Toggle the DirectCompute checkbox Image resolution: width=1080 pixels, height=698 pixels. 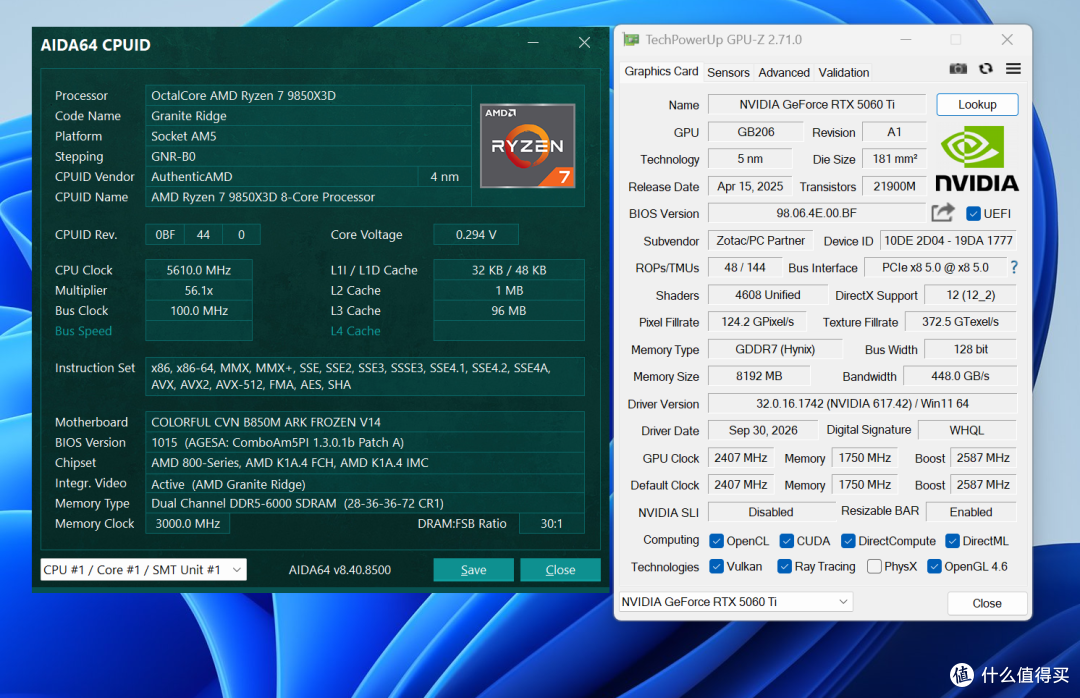848,541
